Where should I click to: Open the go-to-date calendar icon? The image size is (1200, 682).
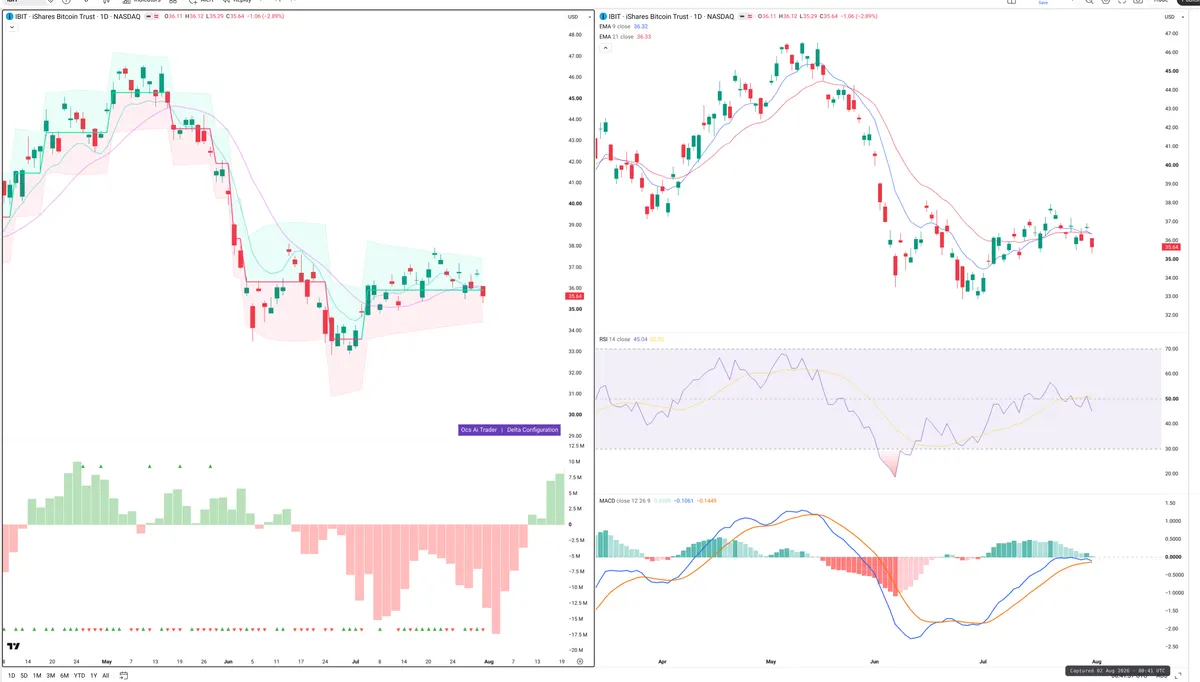(x=124, y=676)
